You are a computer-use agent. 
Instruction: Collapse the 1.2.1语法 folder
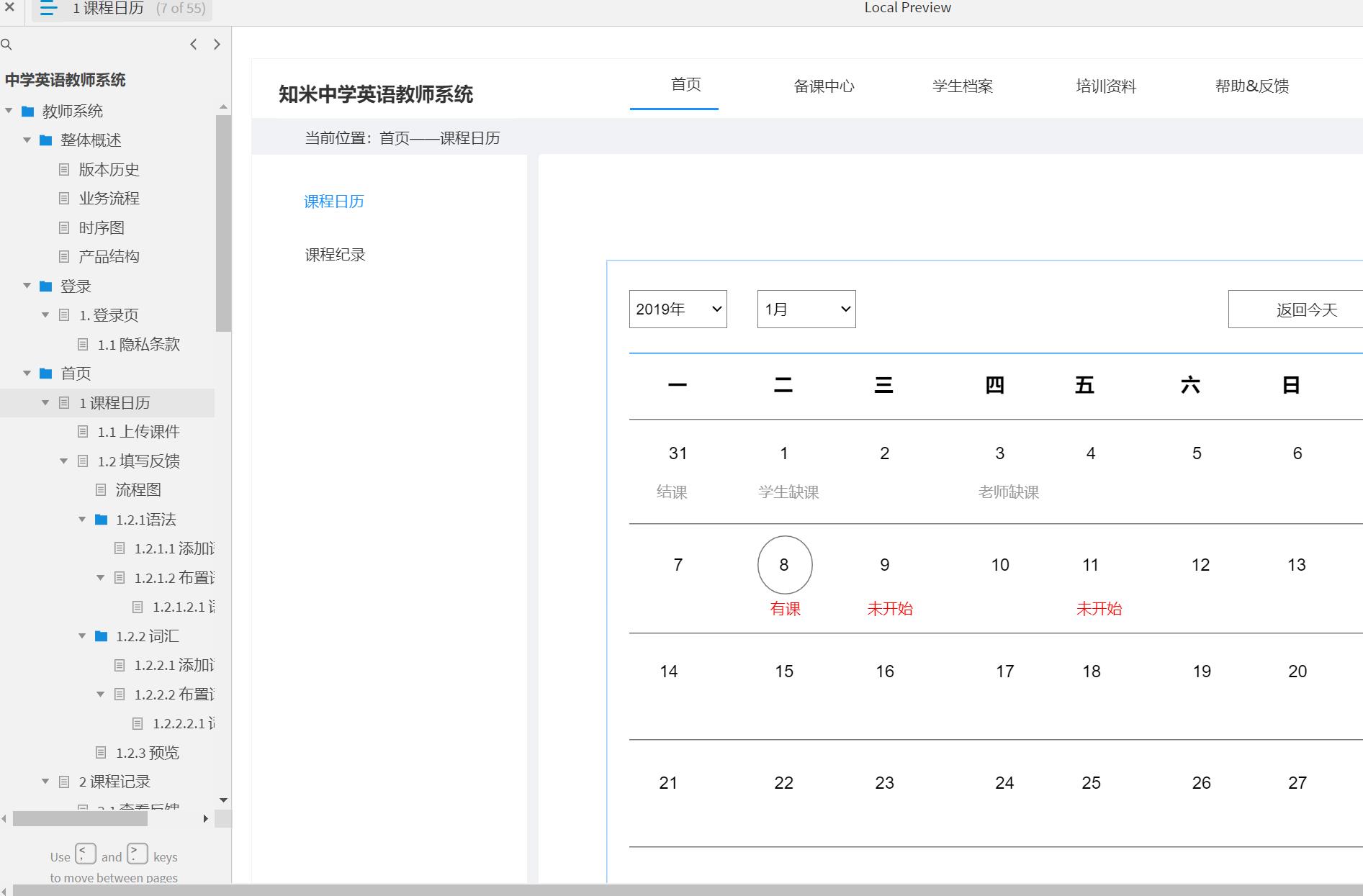pos(82,519)
